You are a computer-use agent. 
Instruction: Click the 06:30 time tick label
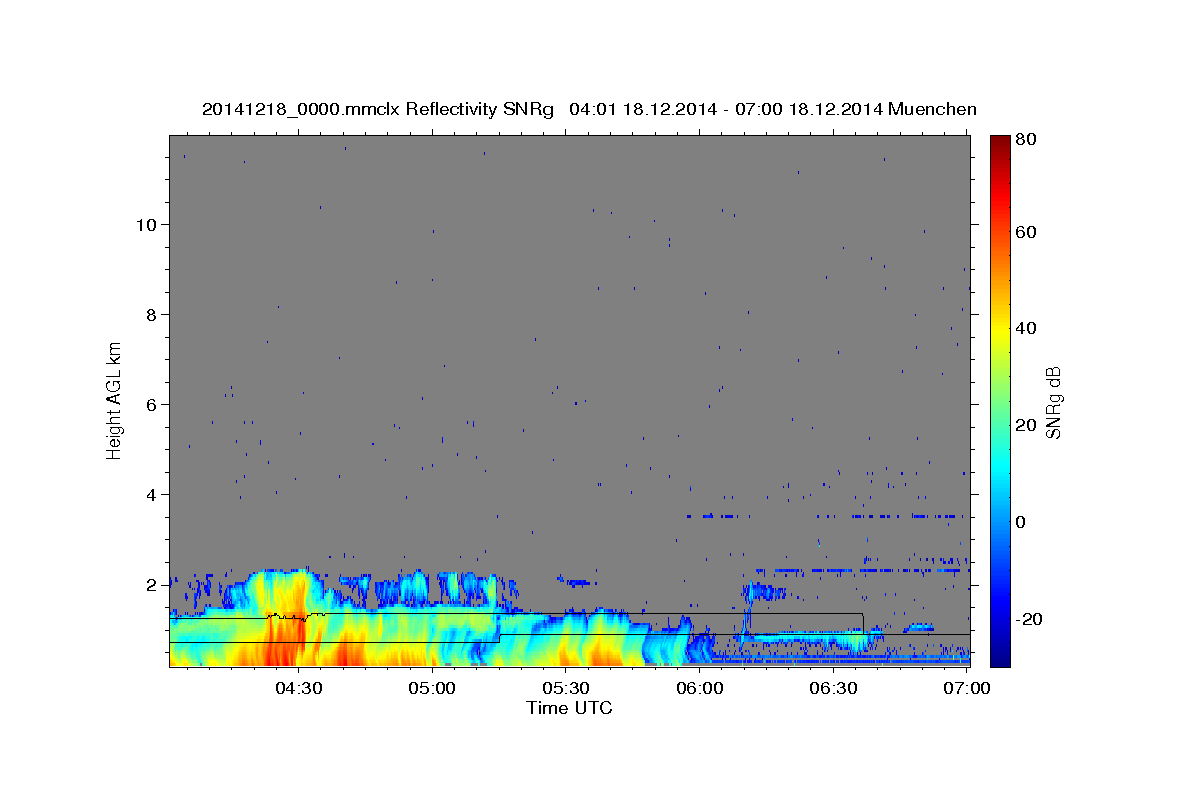point(833,688)
